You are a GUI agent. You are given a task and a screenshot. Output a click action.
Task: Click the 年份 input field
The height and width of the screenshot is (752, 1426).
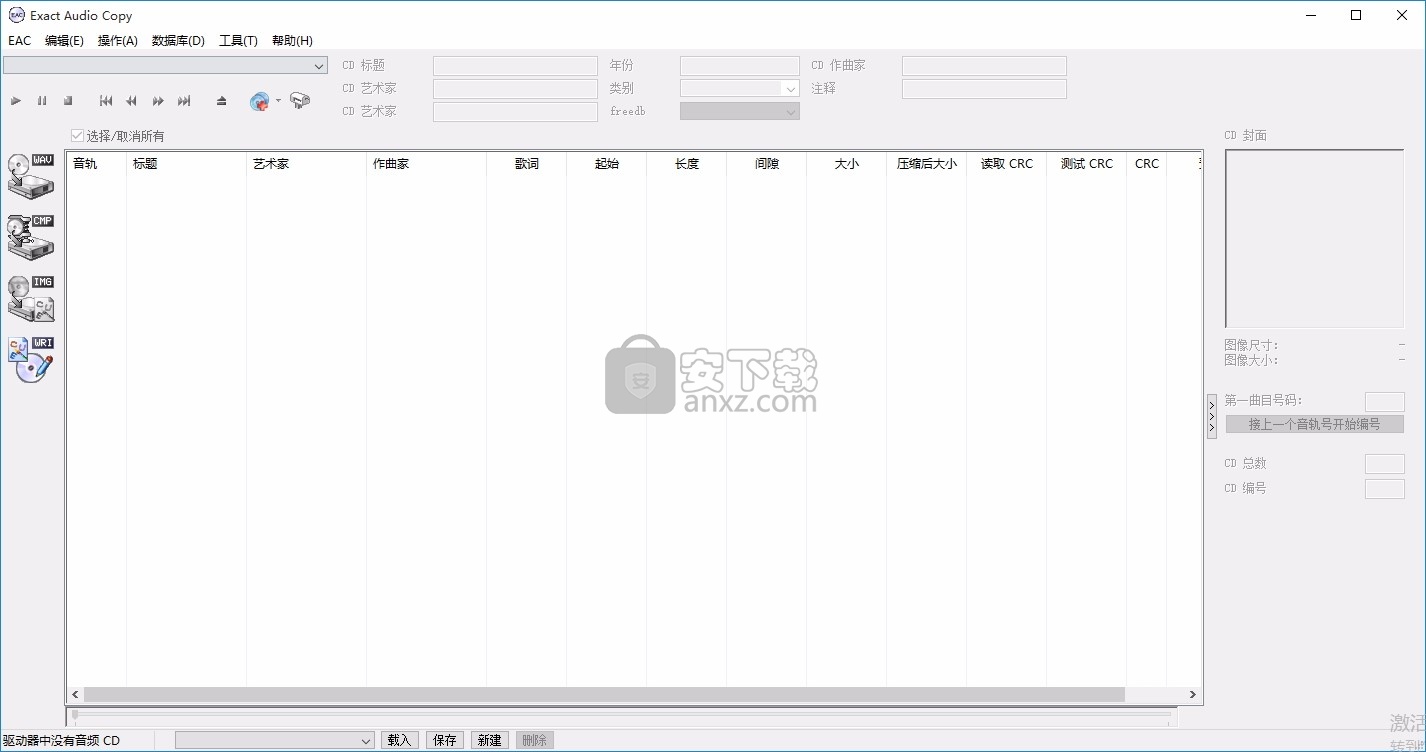coord(740,65)
